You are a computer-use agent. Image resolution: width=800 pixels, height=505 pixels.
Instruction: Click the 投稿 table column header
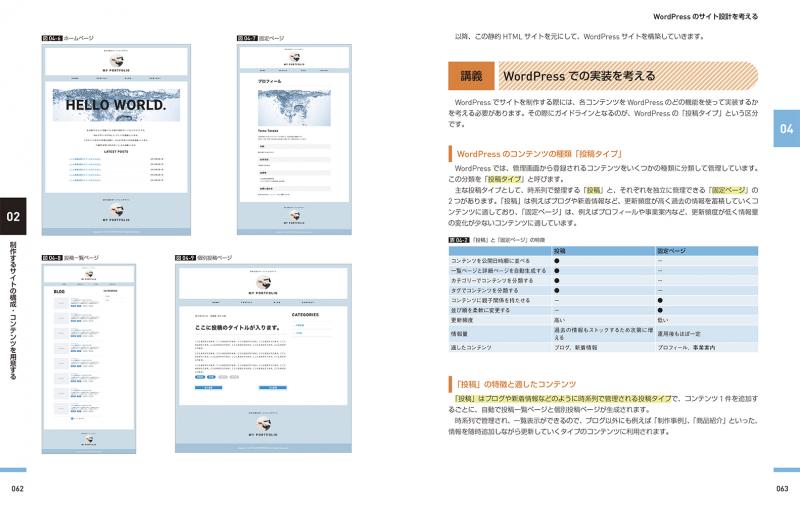click(x=559, y=251)
